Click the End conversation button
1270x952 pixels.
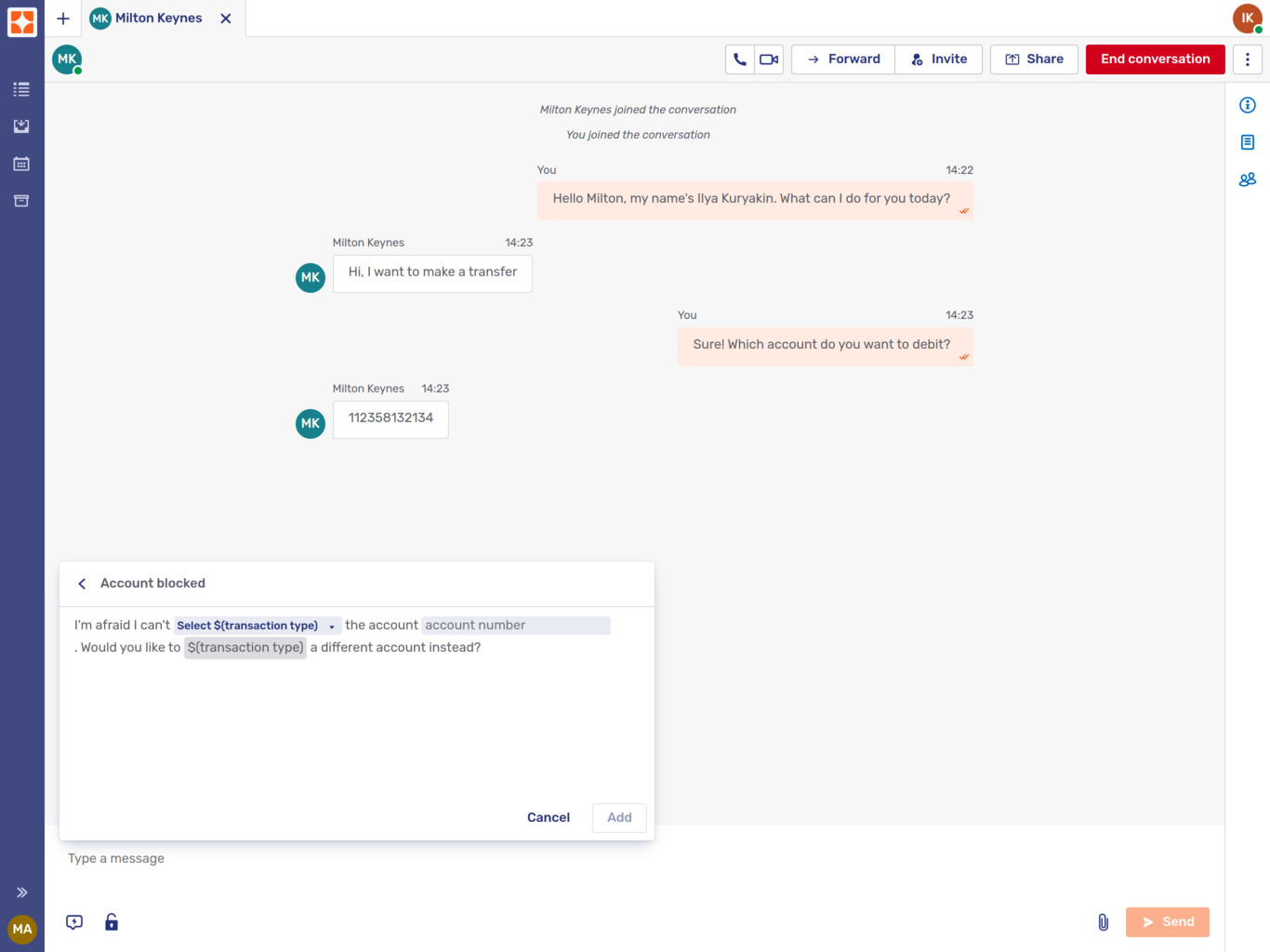[1155, 59]
